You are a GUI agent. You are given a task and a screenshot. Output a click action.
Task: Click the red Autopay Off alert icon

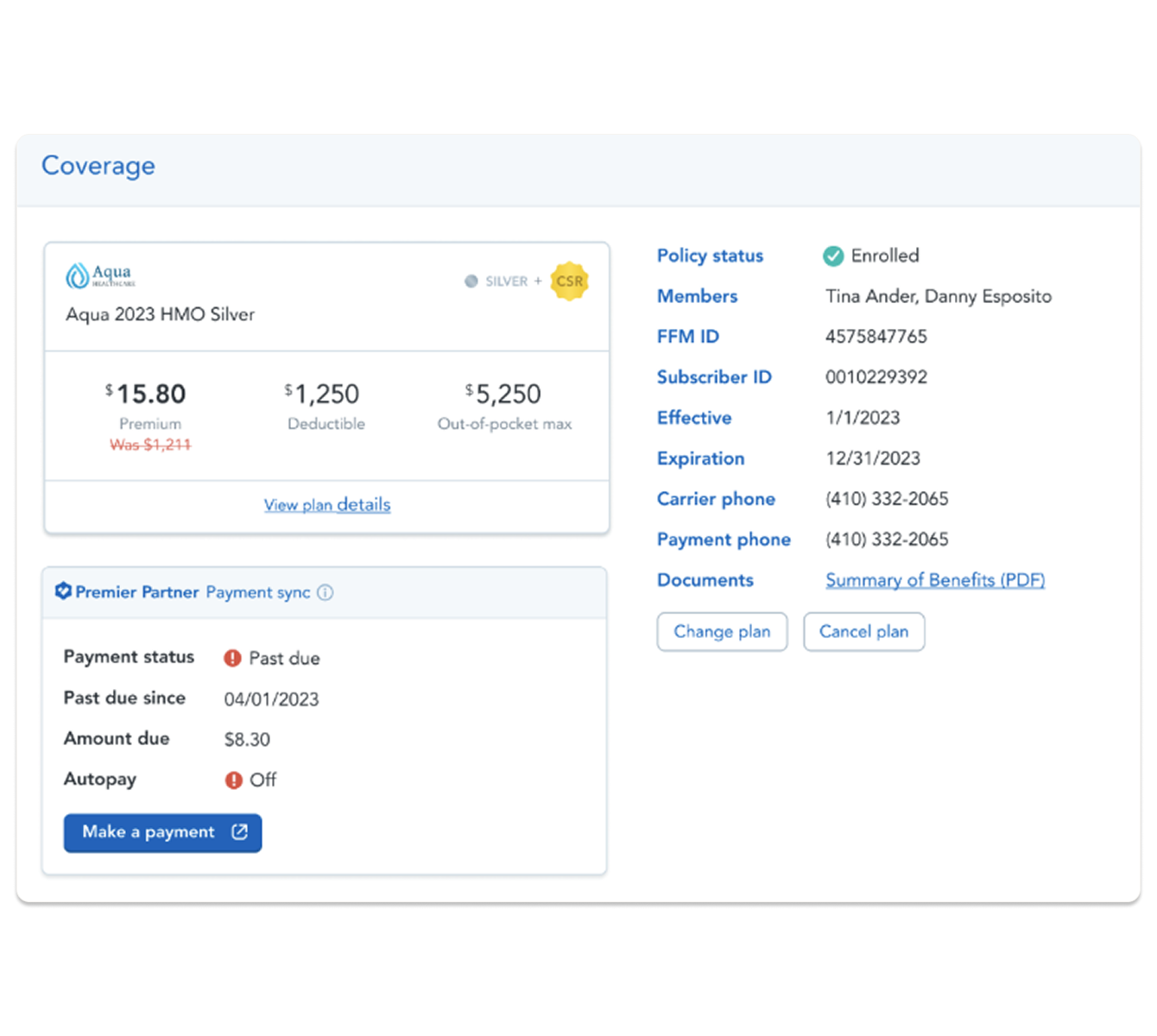pyautogui.click(x=233, y=780)
